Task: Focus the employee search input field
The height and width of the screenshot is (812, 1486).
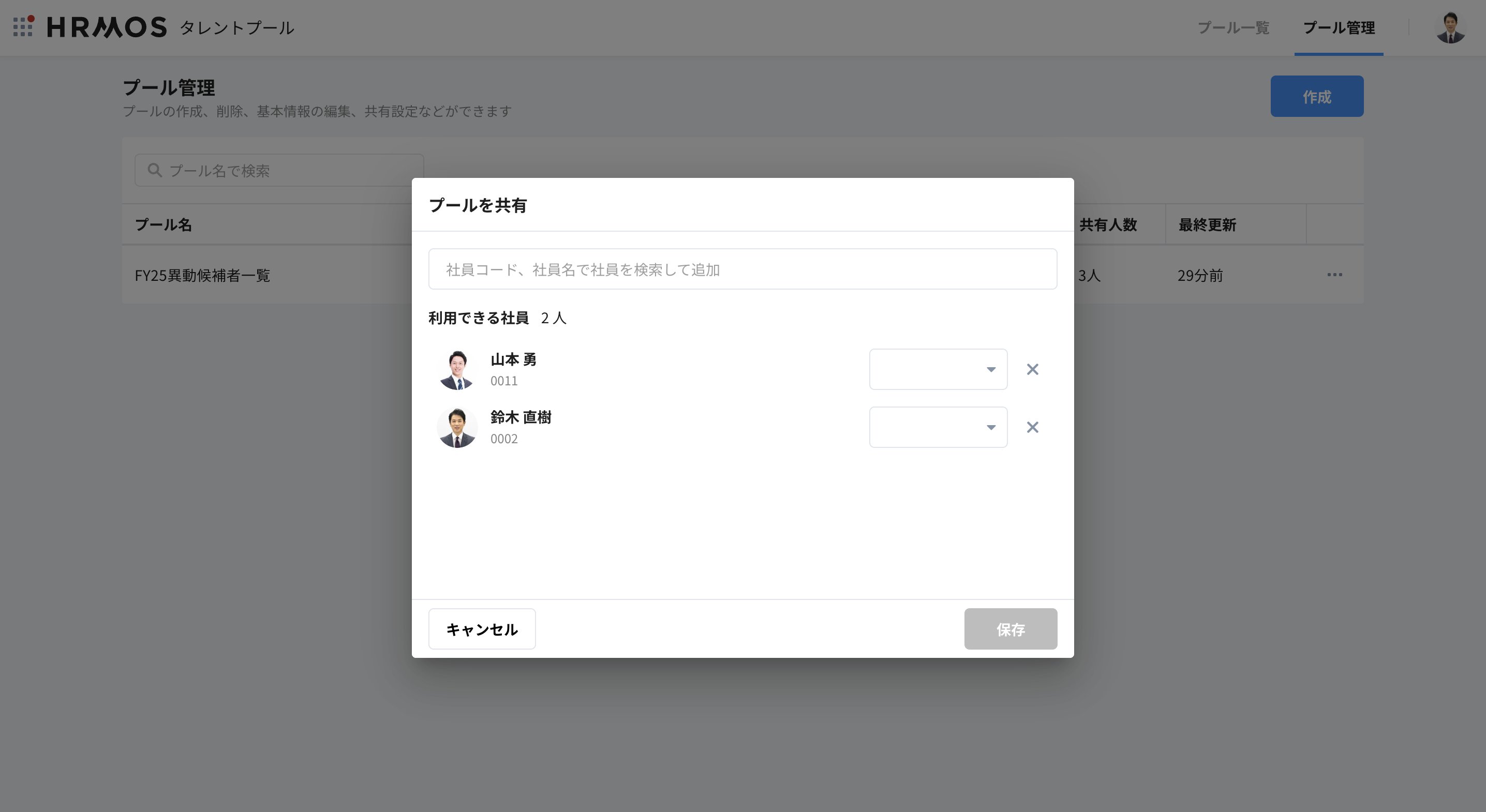Action: click(742, 269)
